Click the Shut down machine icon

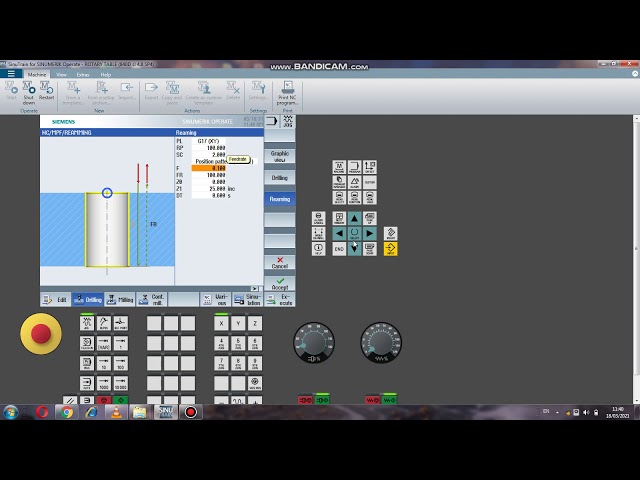click(29, 92)
